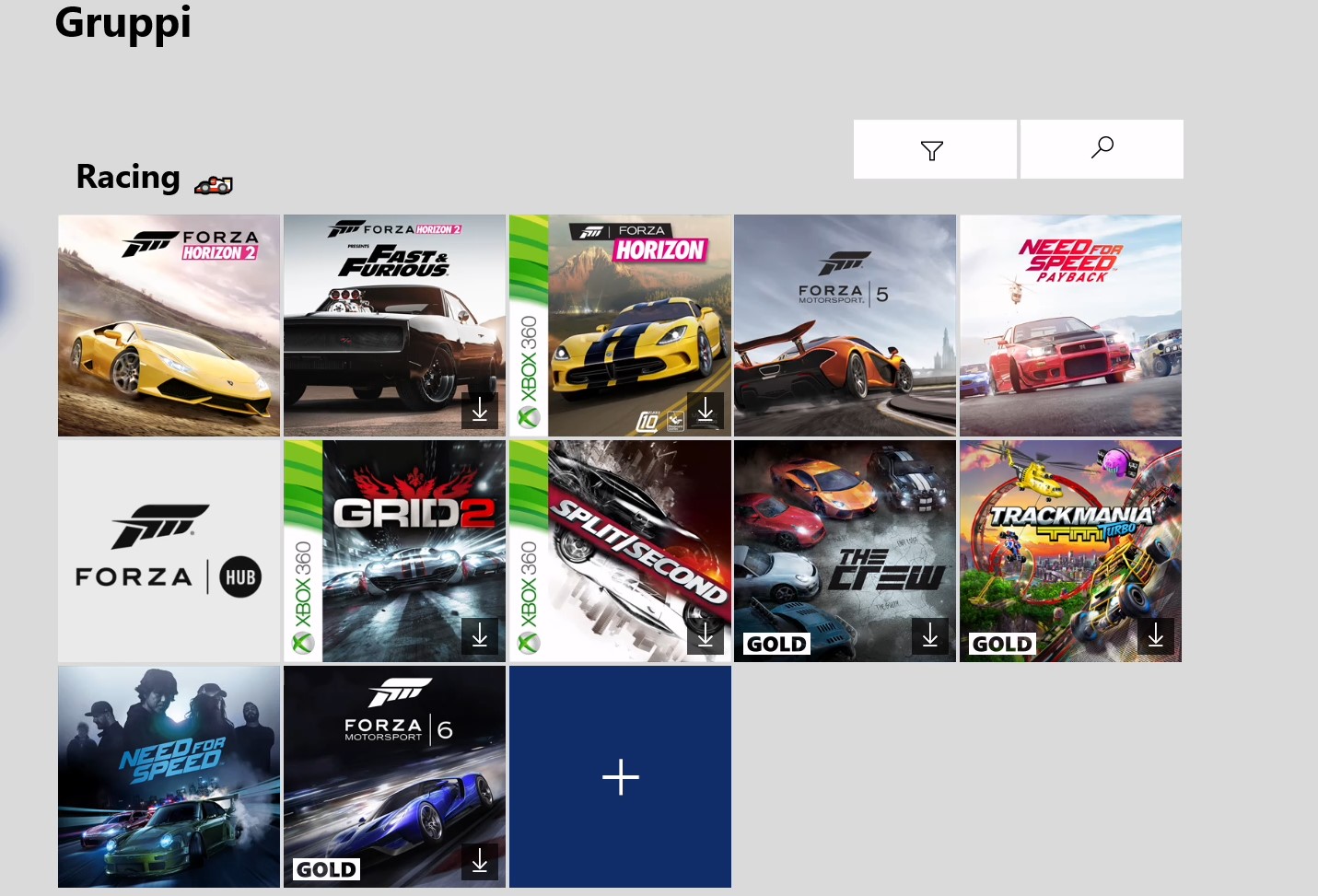Open the filter button with funnel icon
This screenshot has height=896, width=1318.
click(x=935, y=149)
